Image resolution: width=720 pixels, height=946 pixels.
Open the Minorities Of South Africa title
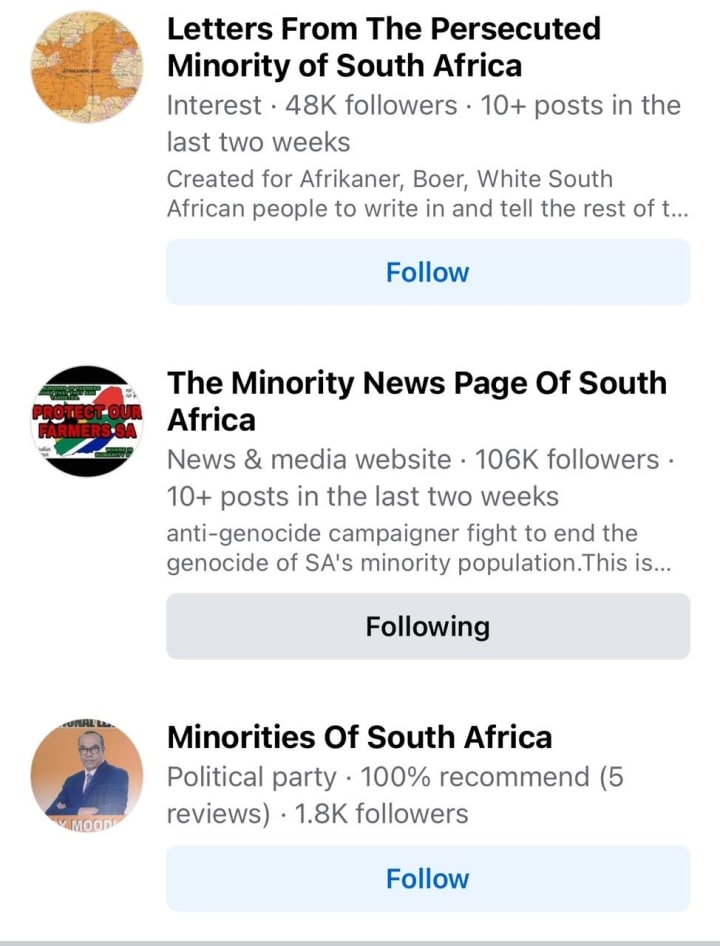coord(359,737)
